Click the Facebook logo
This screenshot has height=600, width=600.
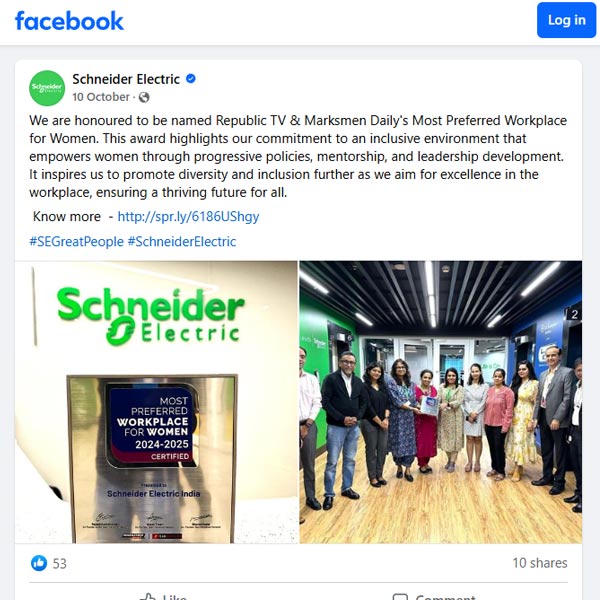[69, 21]
